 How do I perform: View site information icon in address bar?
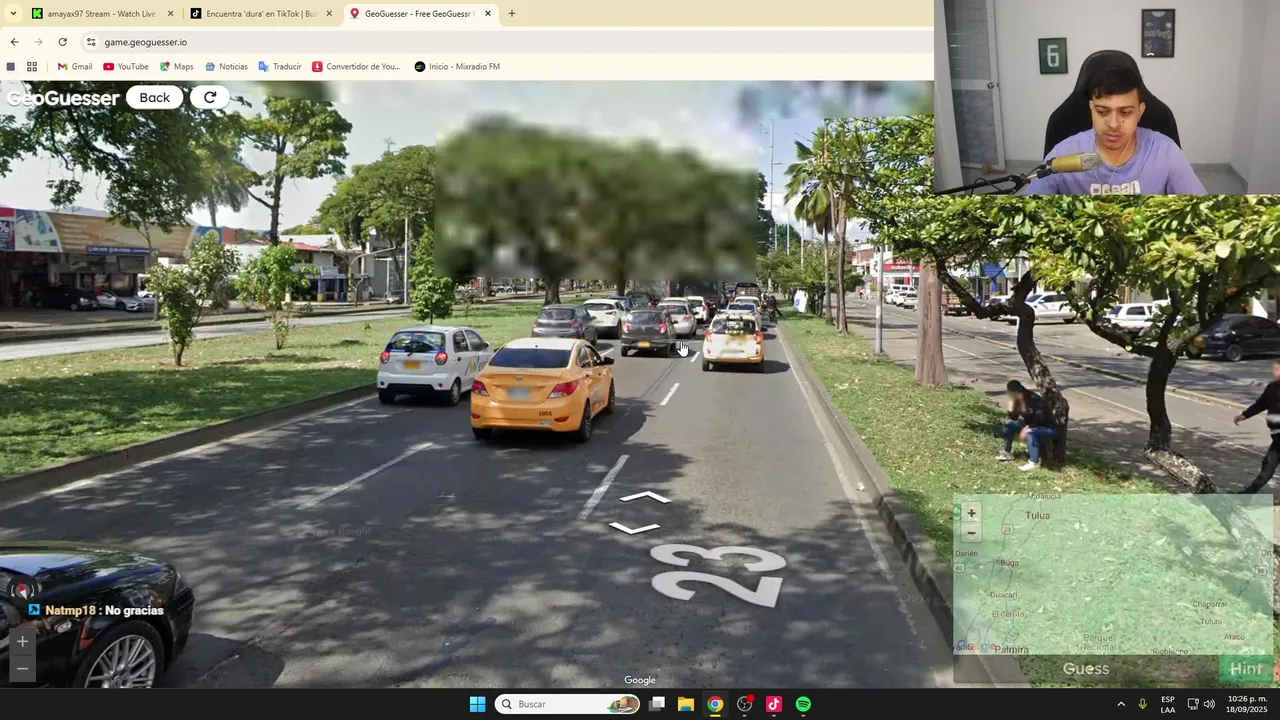pyautogui.click(x=91, y=42)
